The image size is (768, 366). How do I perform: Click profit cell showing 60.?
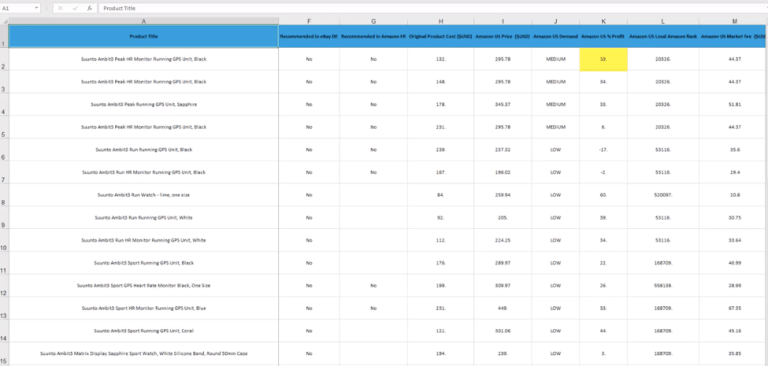603,195
